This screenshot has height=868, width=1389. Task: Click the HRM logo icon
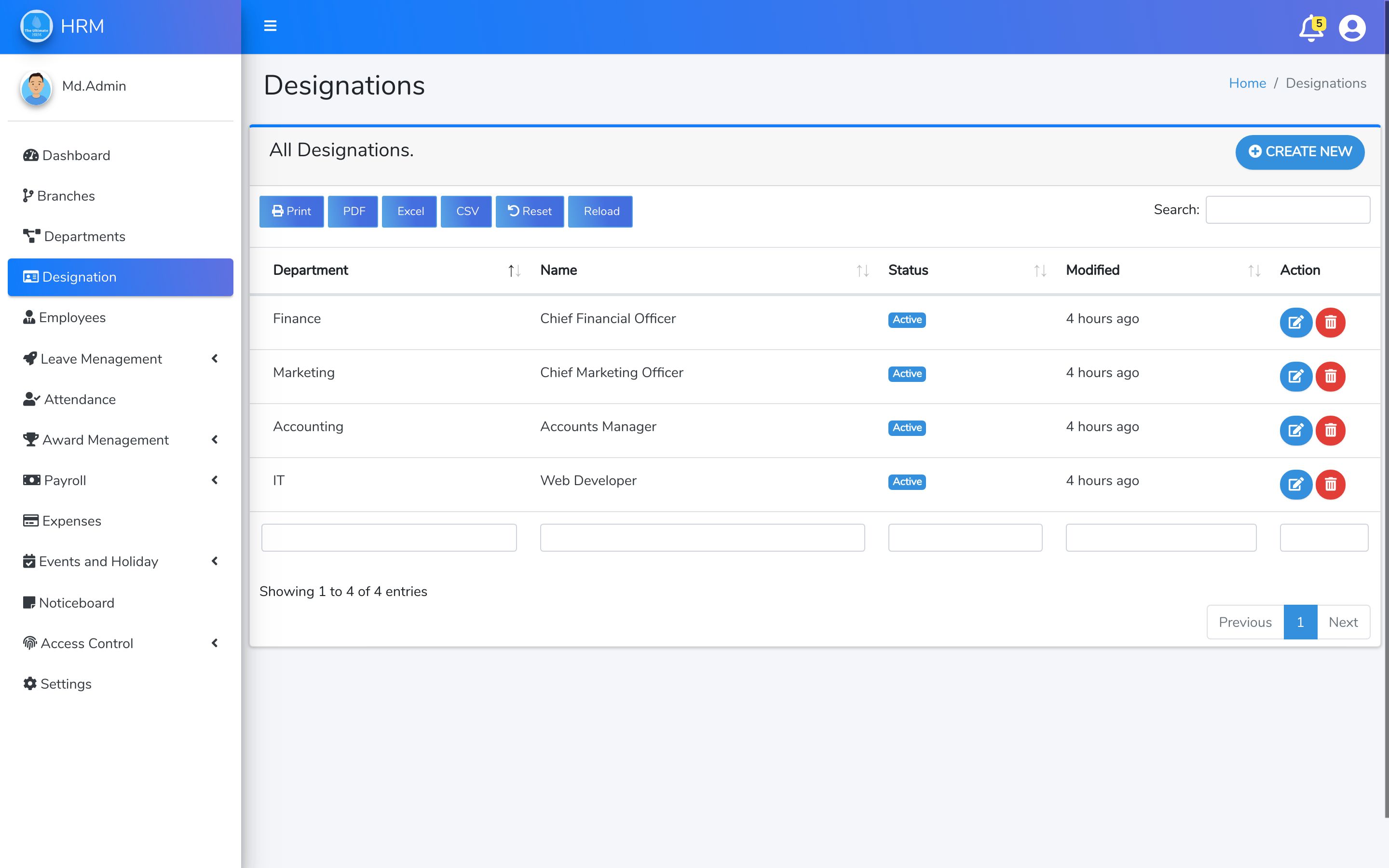pos(36,27)
